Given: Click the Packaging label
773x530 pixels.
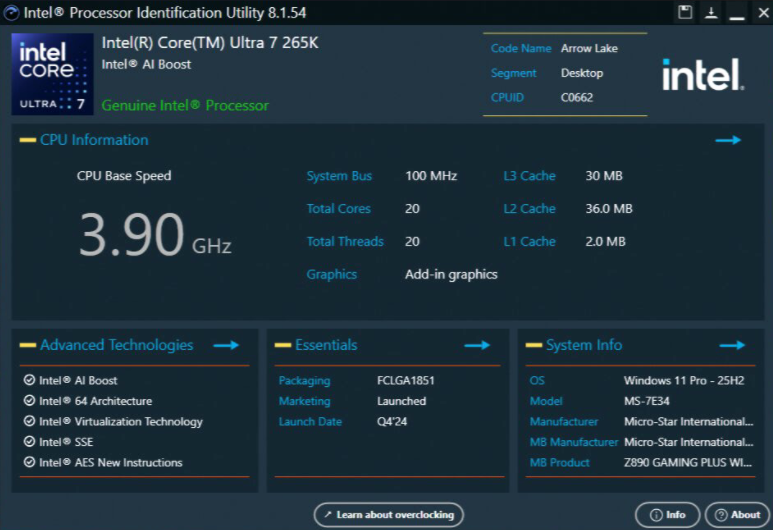Looking at the screenshot, I should (305, 381).
